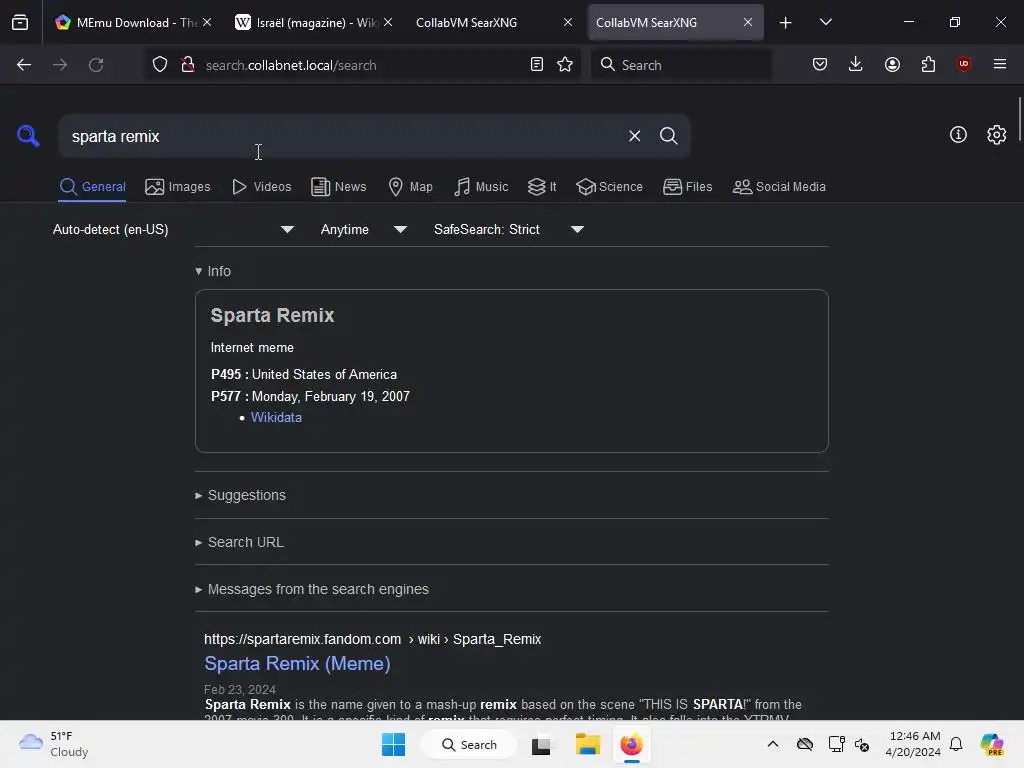Close the Israël (magazine) tab
This screenshot has width=1024, height=768.
click(388, 22)
